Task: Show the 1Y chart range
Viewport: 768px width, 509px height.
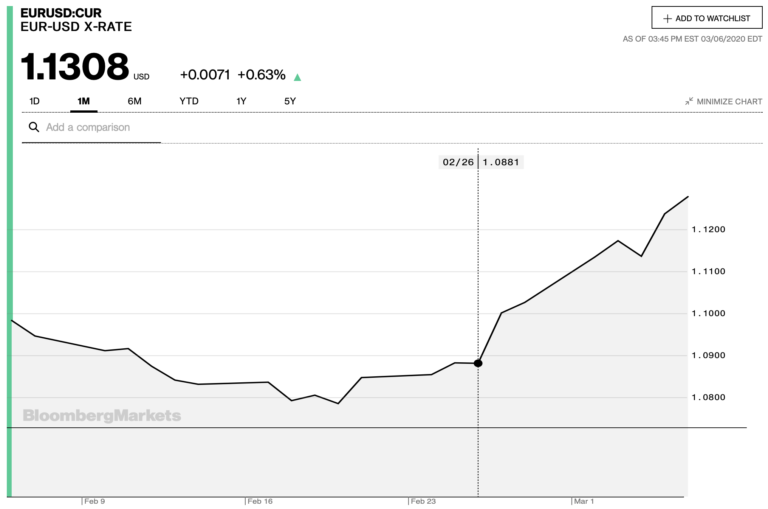Action: pos(241,101)
